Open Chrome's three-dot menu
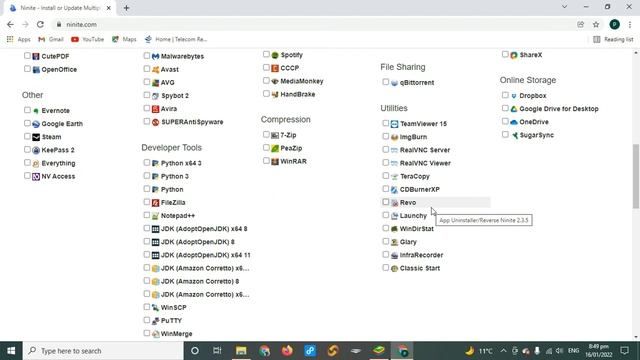 point(630,24)
